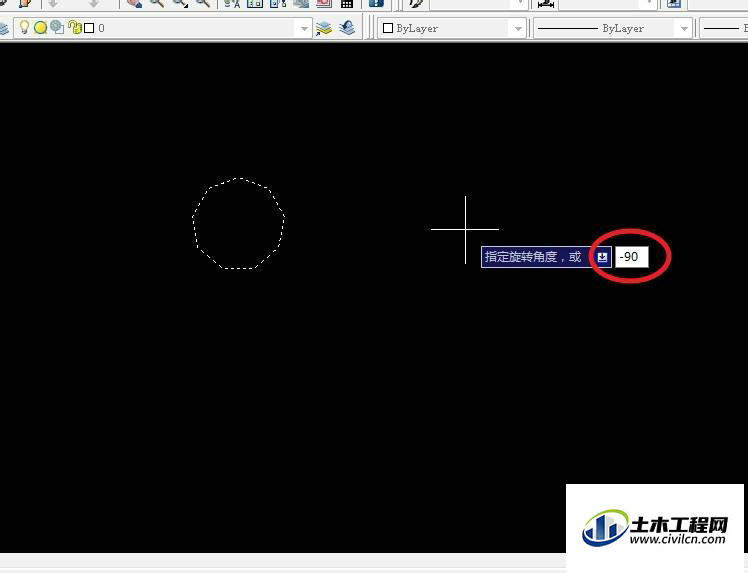The image size is (748, 573).
Task: Click layer 0 color square
Action: click(x=89, y=28)
